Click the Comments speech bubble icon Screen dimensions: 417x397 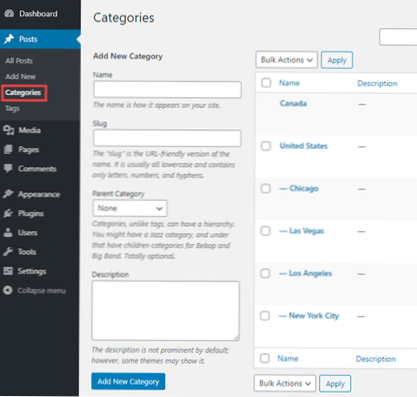8,168
